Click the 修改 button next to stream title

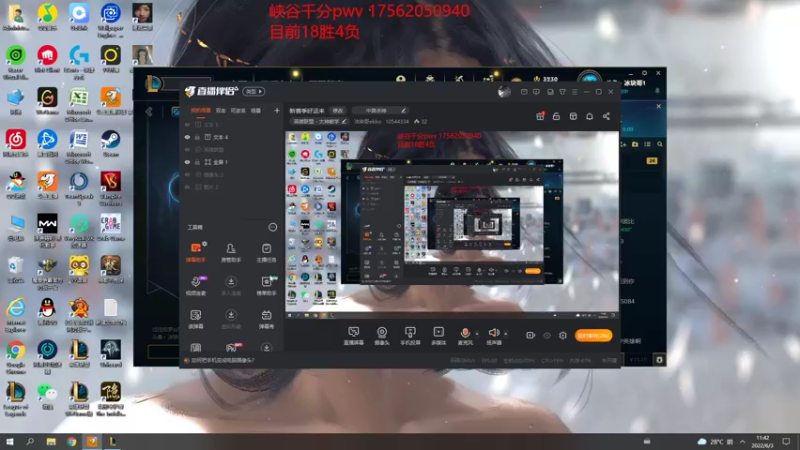coord(338,111)
